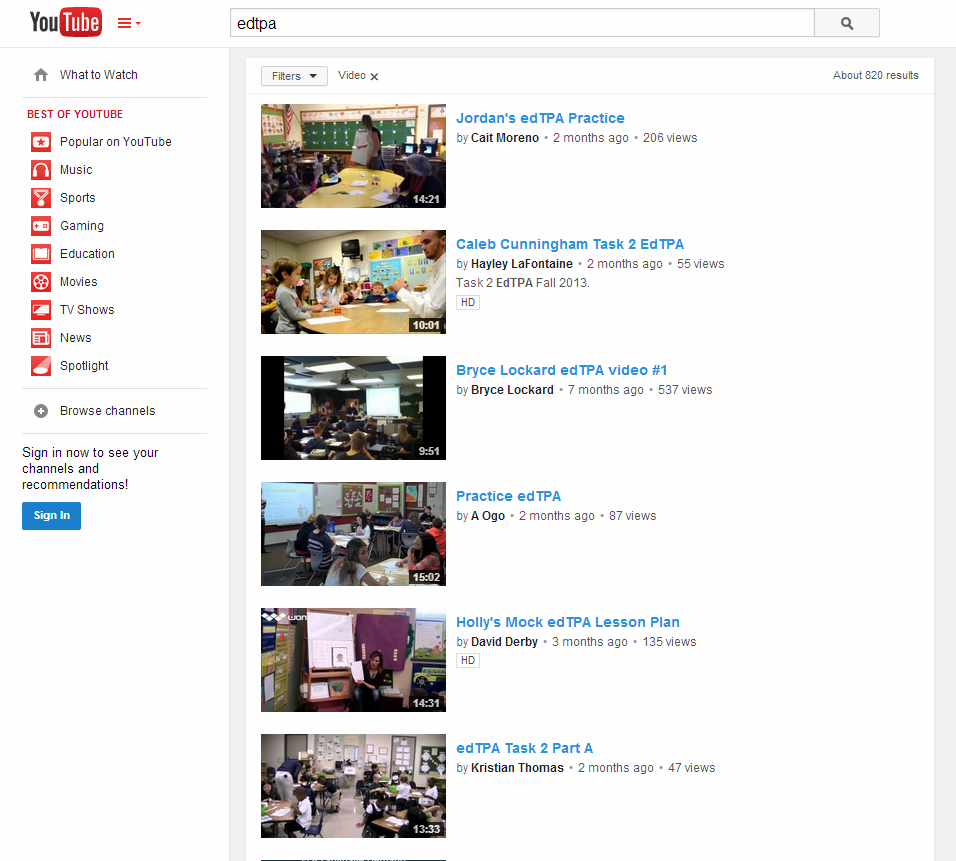Click the 15:02 Practice edTPA thumbnail
Image resolution: width=956 pixels, height=861 pixels.
(354, 534)
